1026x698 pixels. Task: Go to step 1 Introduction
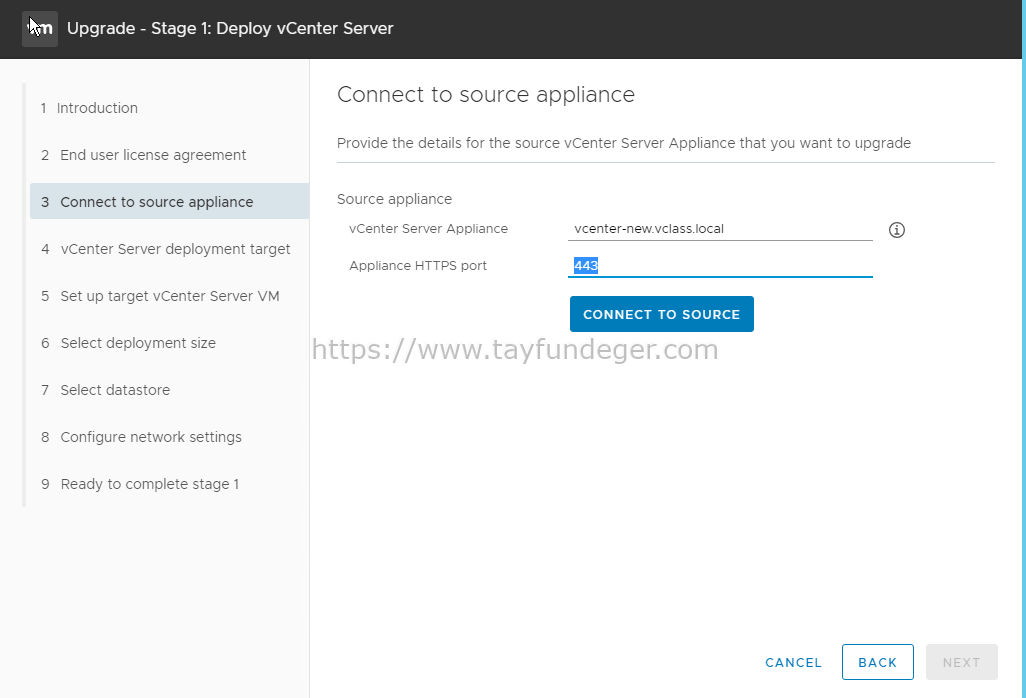[x=89, y=108]
